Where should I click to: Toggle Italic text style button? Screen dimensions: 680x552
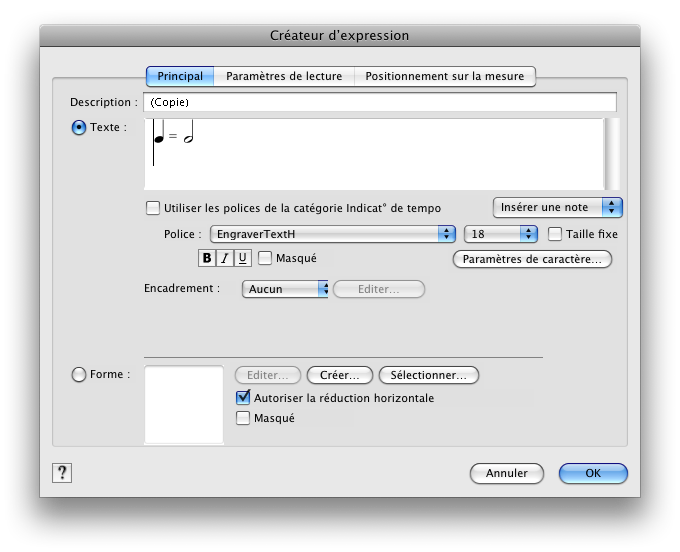click(224, 258)
